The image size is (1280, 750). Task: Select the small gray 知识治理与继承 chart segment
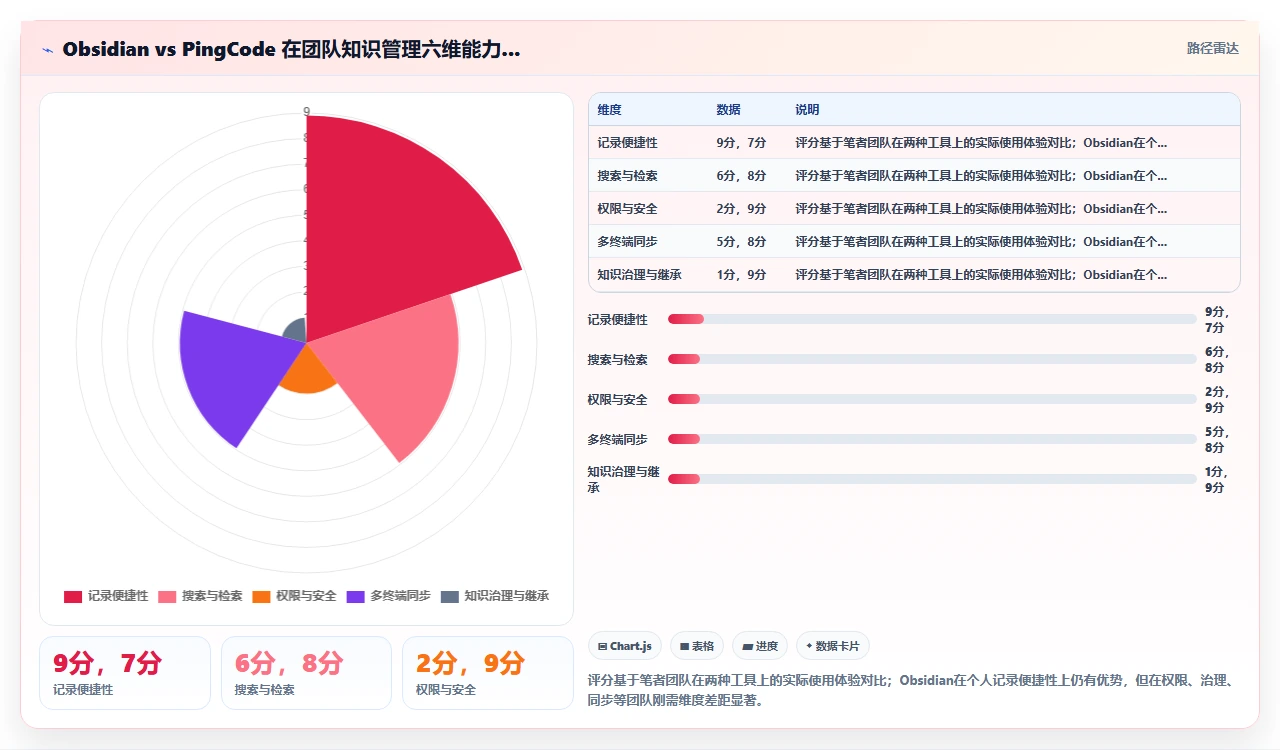296,331
